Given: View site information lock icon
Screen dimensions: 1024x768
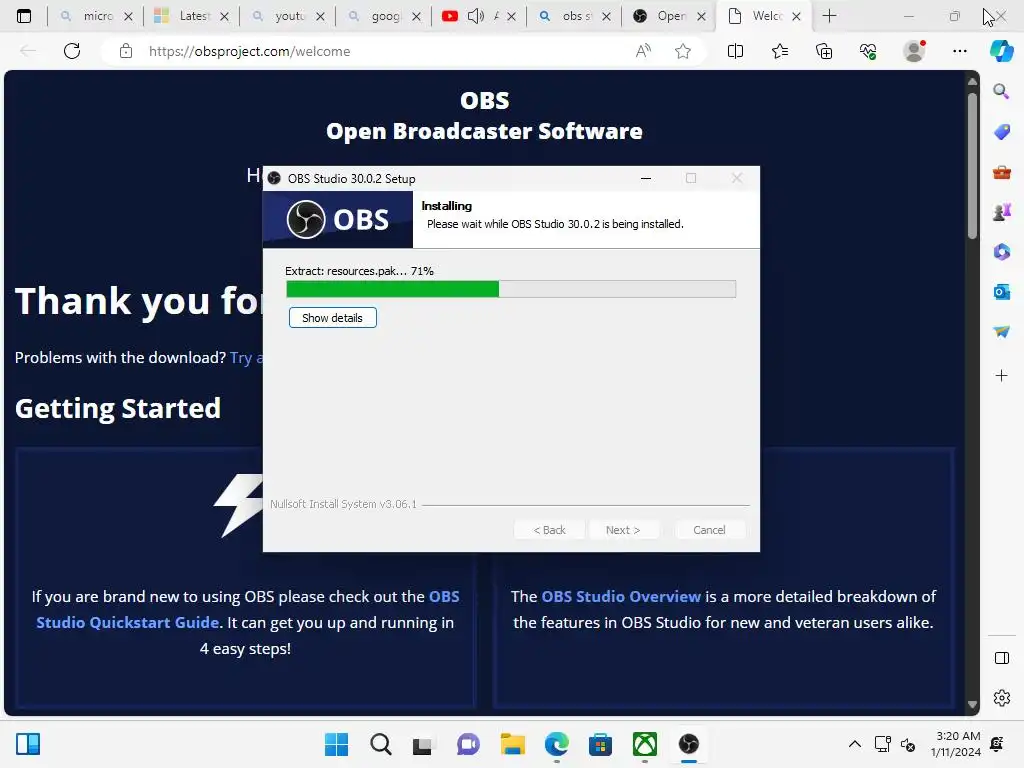Looking at the screenshot, I should pos(126,51).
